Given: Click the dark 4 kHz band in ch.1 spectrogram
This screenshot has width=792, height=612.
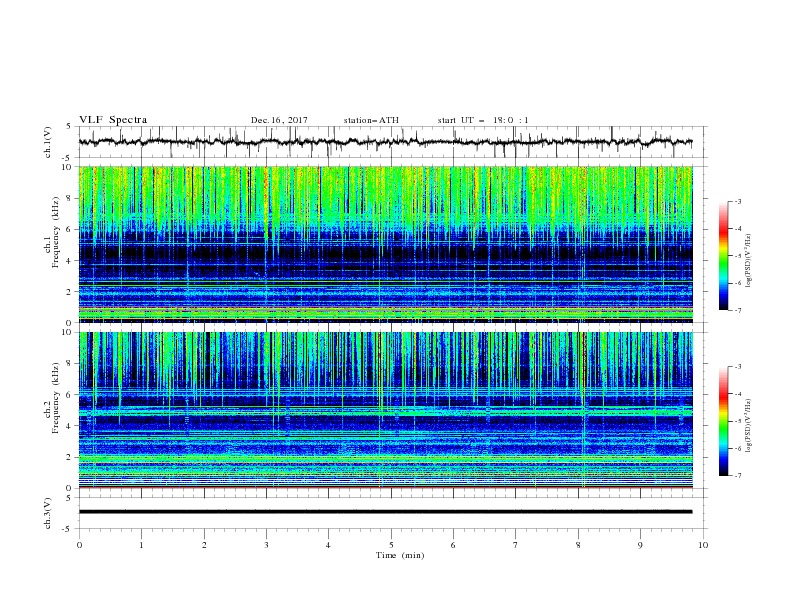Looking at the screenshot, I should pyautogui.click(x=385, y=252).
